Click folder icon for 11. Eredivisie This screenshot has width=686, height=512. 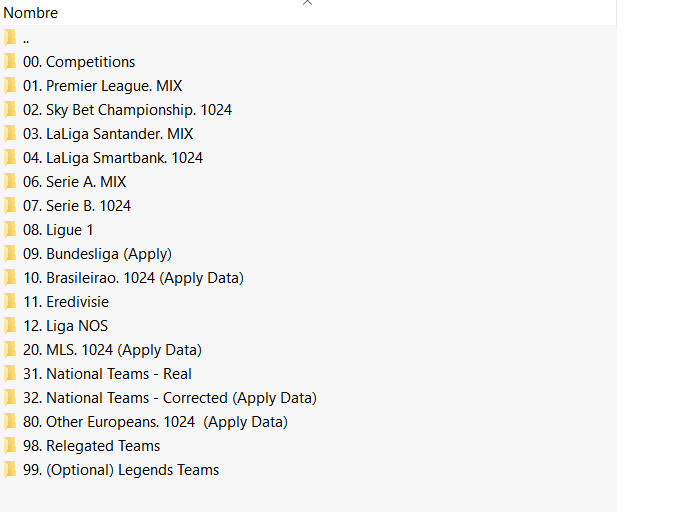pyautogui.click(x=10, y=302)
